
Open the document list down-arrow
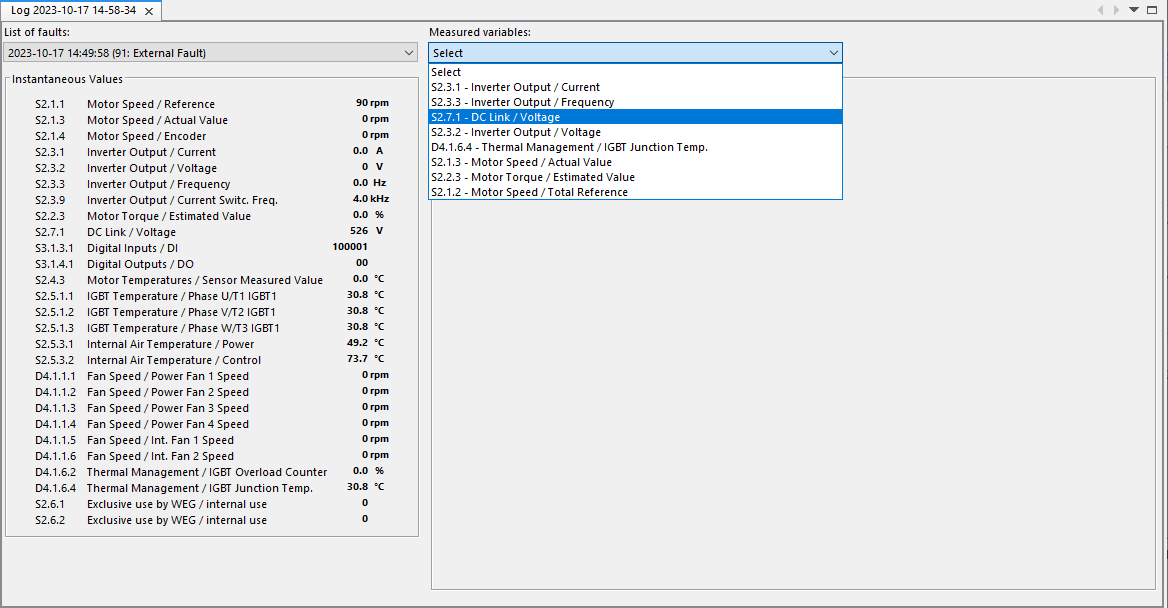1134,10
